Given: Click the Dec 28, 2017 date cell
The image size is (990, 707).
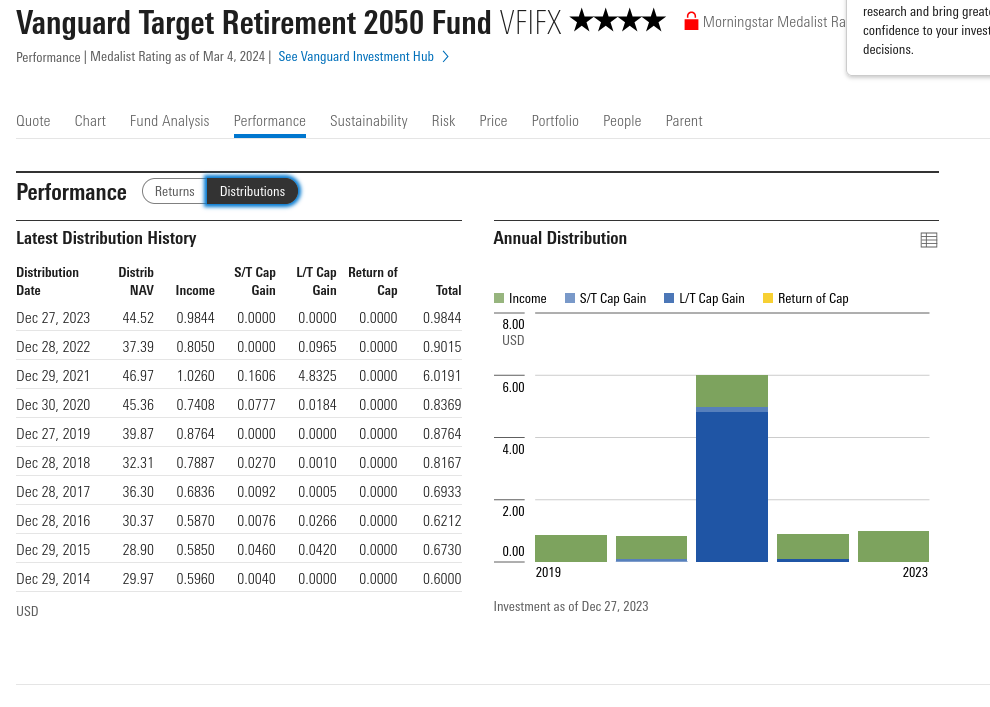Looking at the screenshot, I should 53,492.
